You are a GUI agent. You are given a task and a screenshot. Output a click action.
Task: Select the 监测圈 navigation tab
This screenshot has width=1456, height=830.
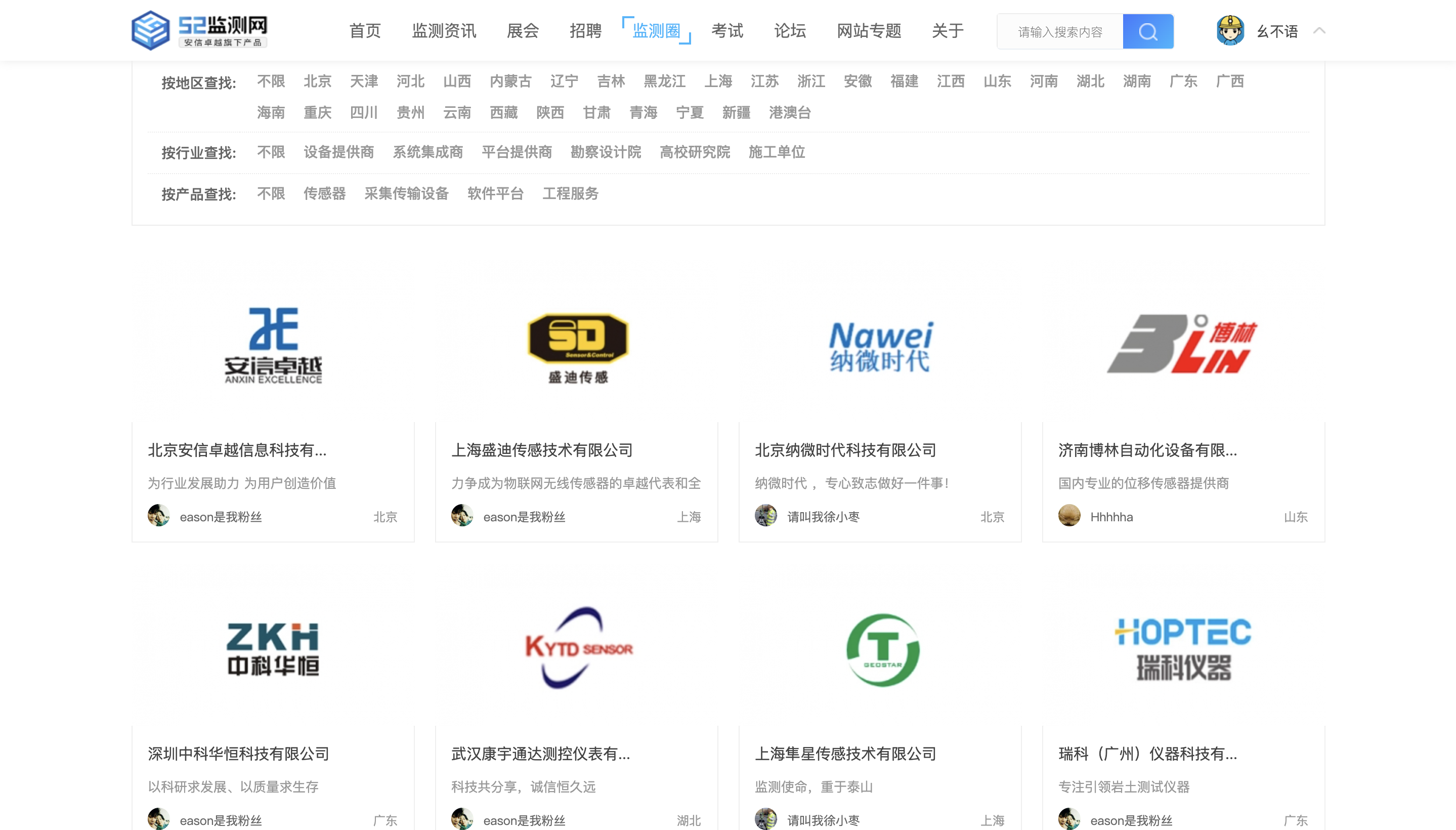click(657, 31)
